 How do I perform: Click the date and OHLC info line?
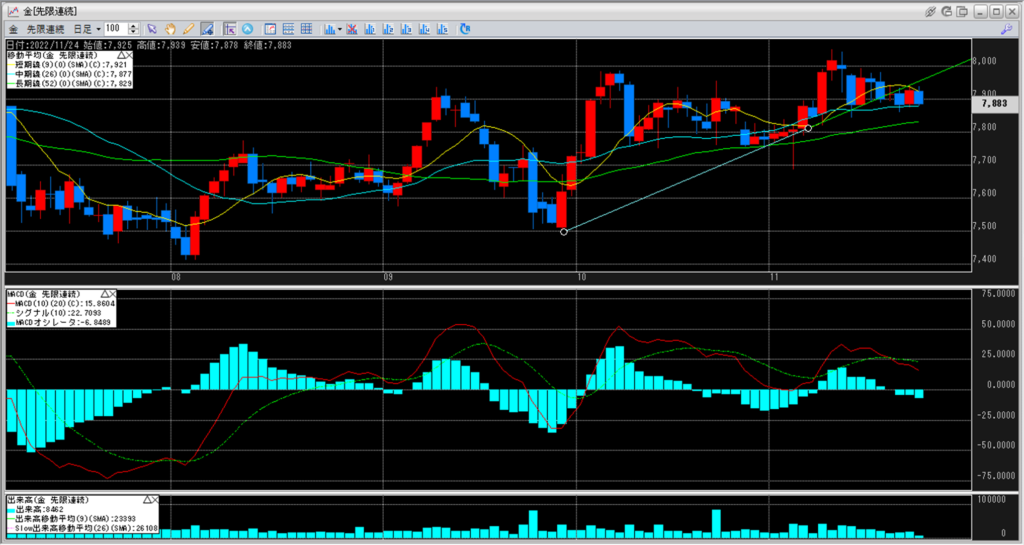pos(149,46)
